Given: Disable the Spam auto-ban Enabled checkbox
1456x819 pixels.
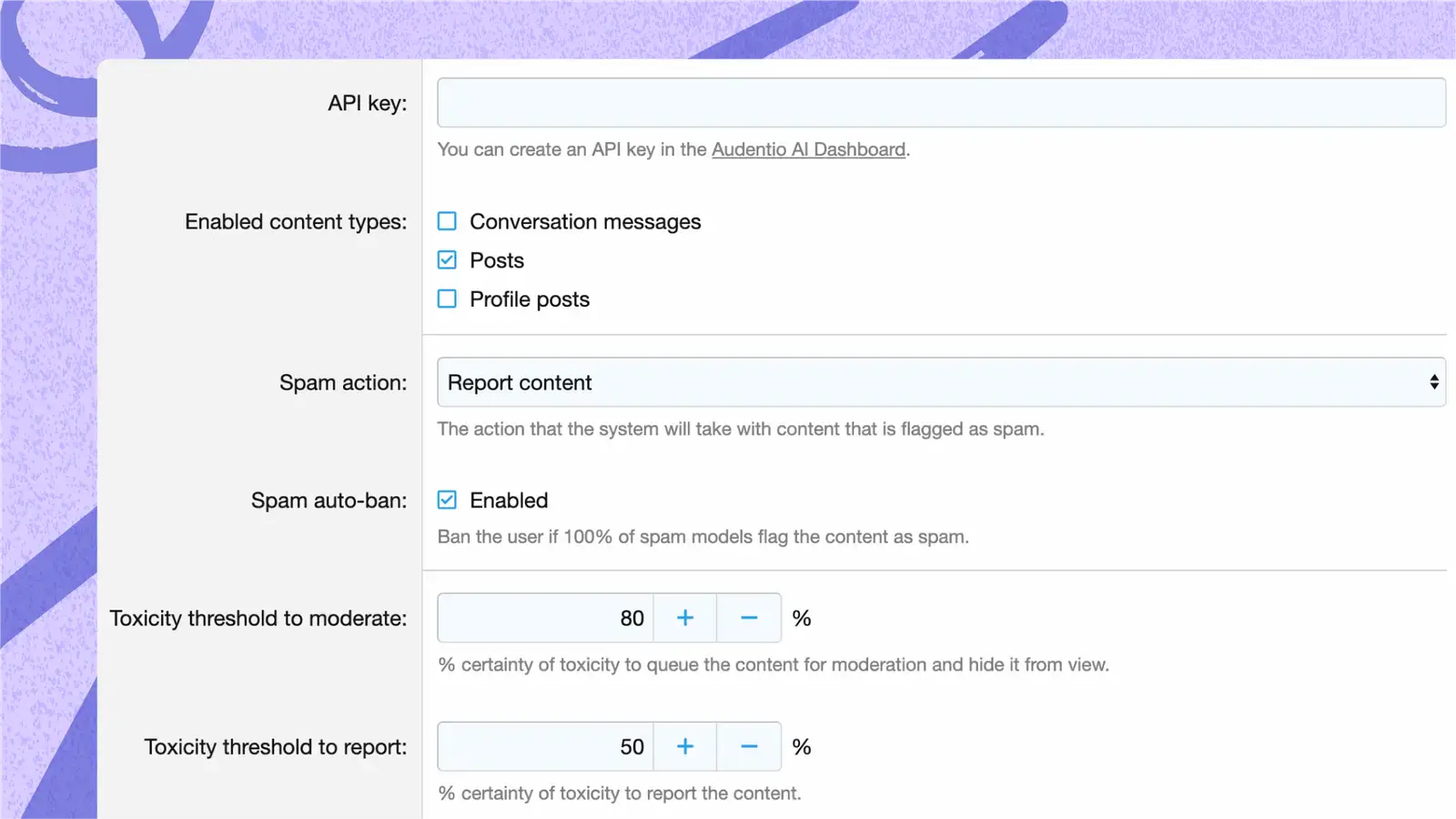Looking at the screenshot, I should pyautogui.click(x=447, y=500).
